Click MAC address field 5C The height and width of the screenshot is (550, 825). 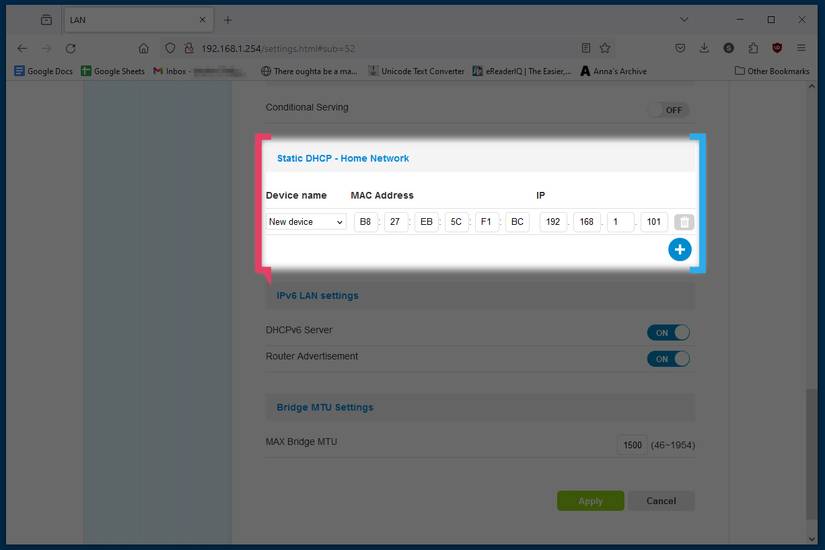456,222
